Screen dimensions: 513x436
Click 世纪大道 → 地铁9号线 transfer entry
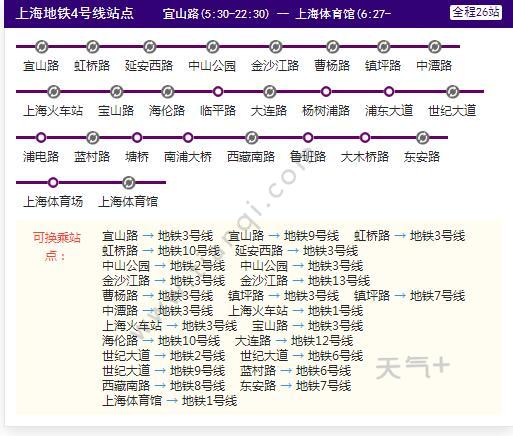click(163, 371)
